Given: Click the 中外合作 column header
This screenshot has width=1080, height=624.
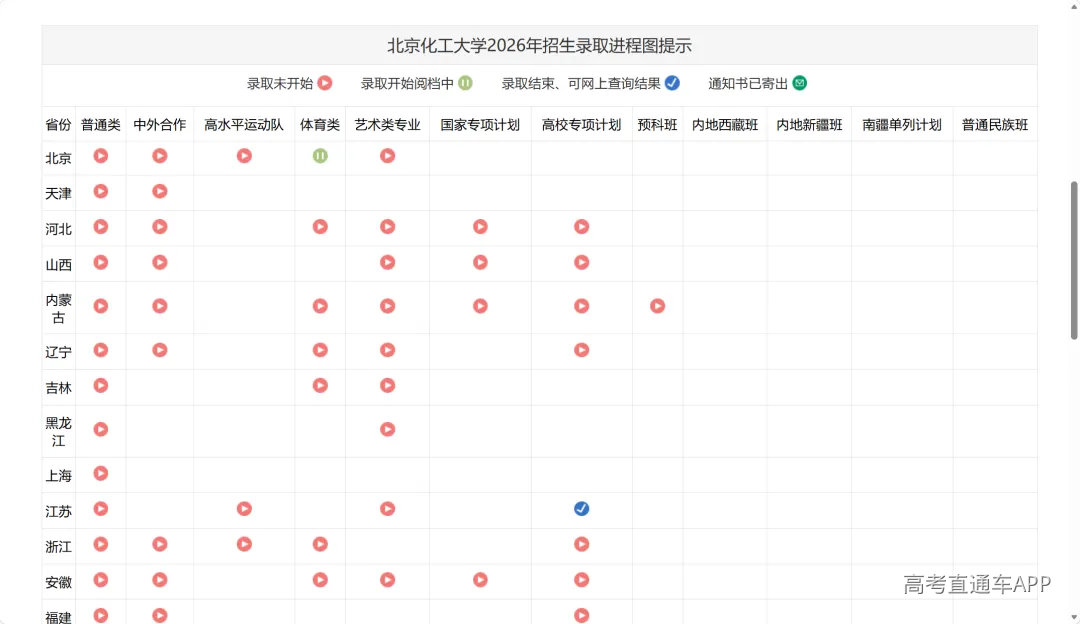Looking at the screenshot, I should click(160, 125).
